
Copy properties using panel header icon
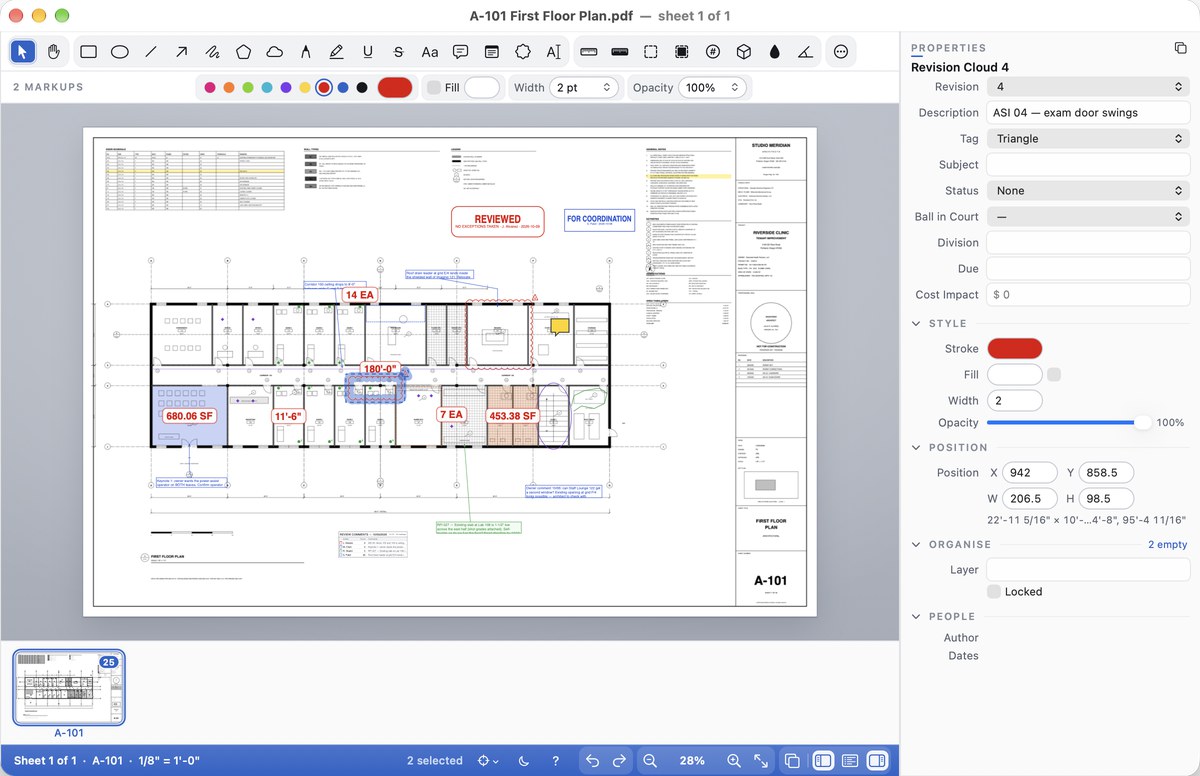pos(1180,48)
